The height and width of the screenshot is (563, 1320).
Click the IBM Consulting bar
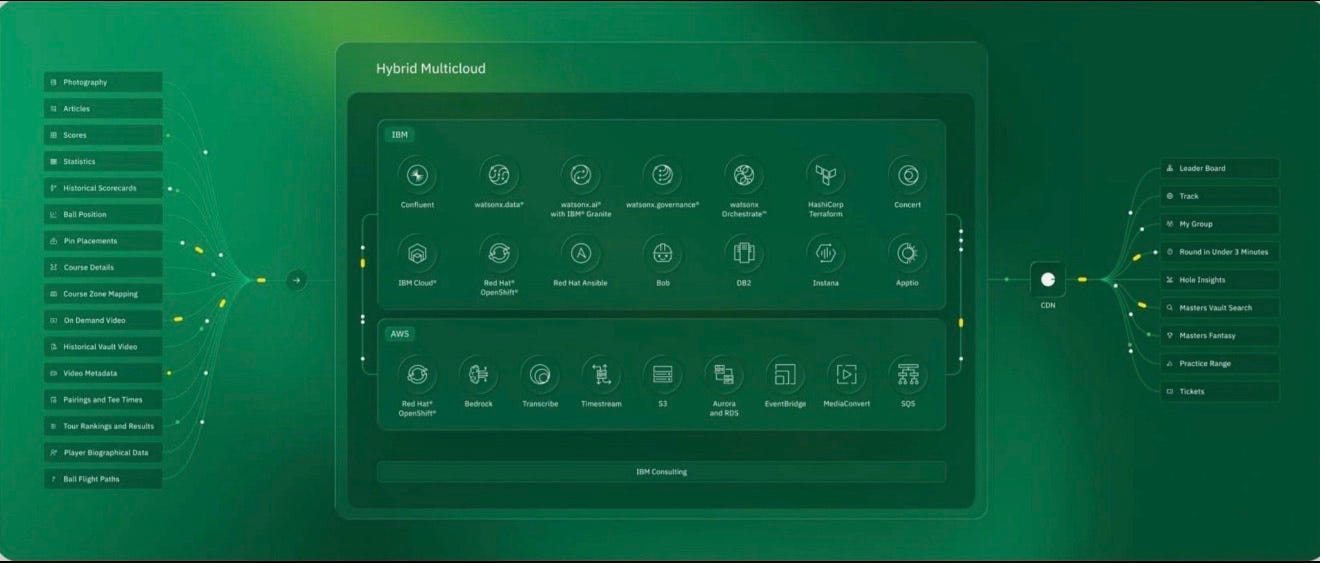pyautogui.click(x=662, y=471)
